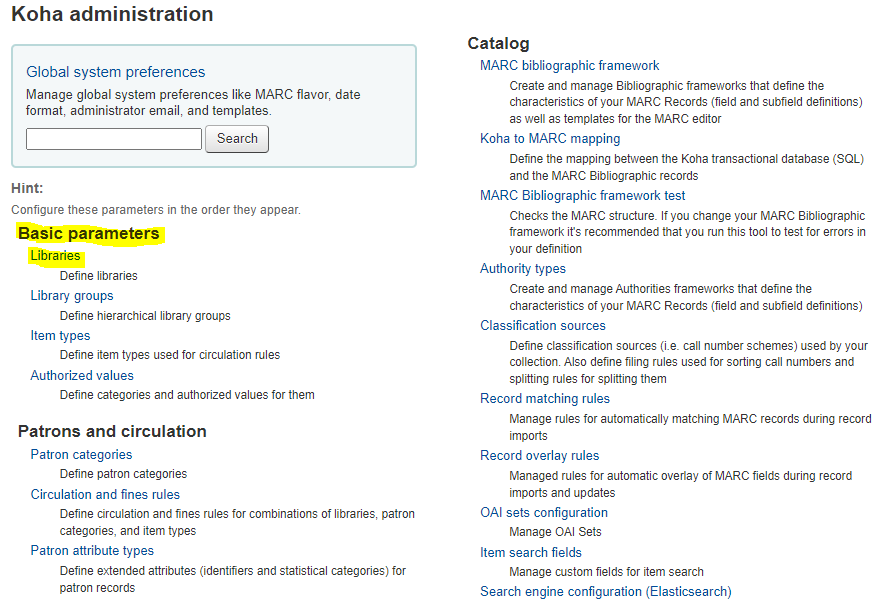This screenshot has height=602, width=887.
Task: Open OAI sets configuration
Action: coord(544,513)
